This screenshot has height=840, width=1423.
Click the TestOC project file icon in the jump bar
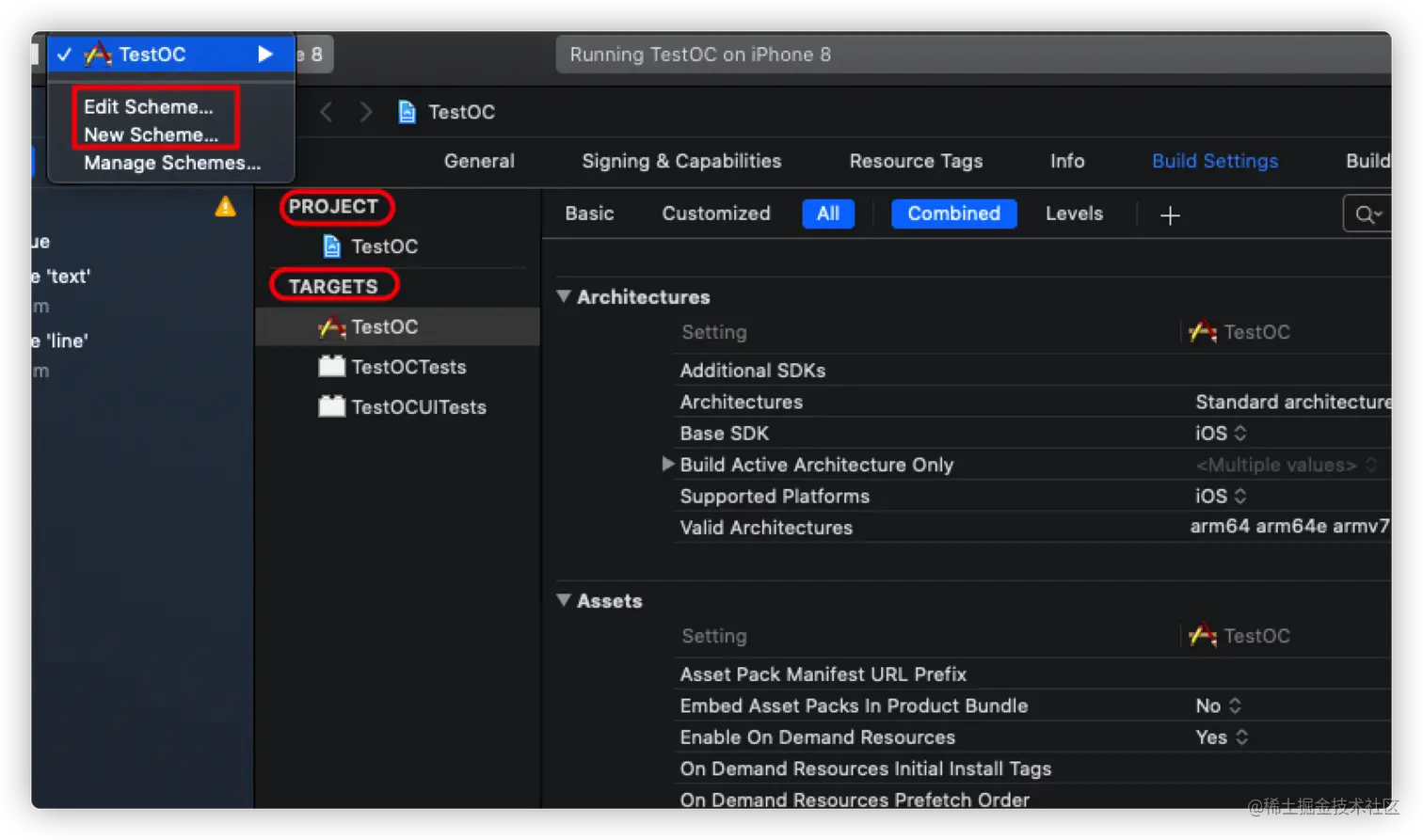tap(407, 112)
